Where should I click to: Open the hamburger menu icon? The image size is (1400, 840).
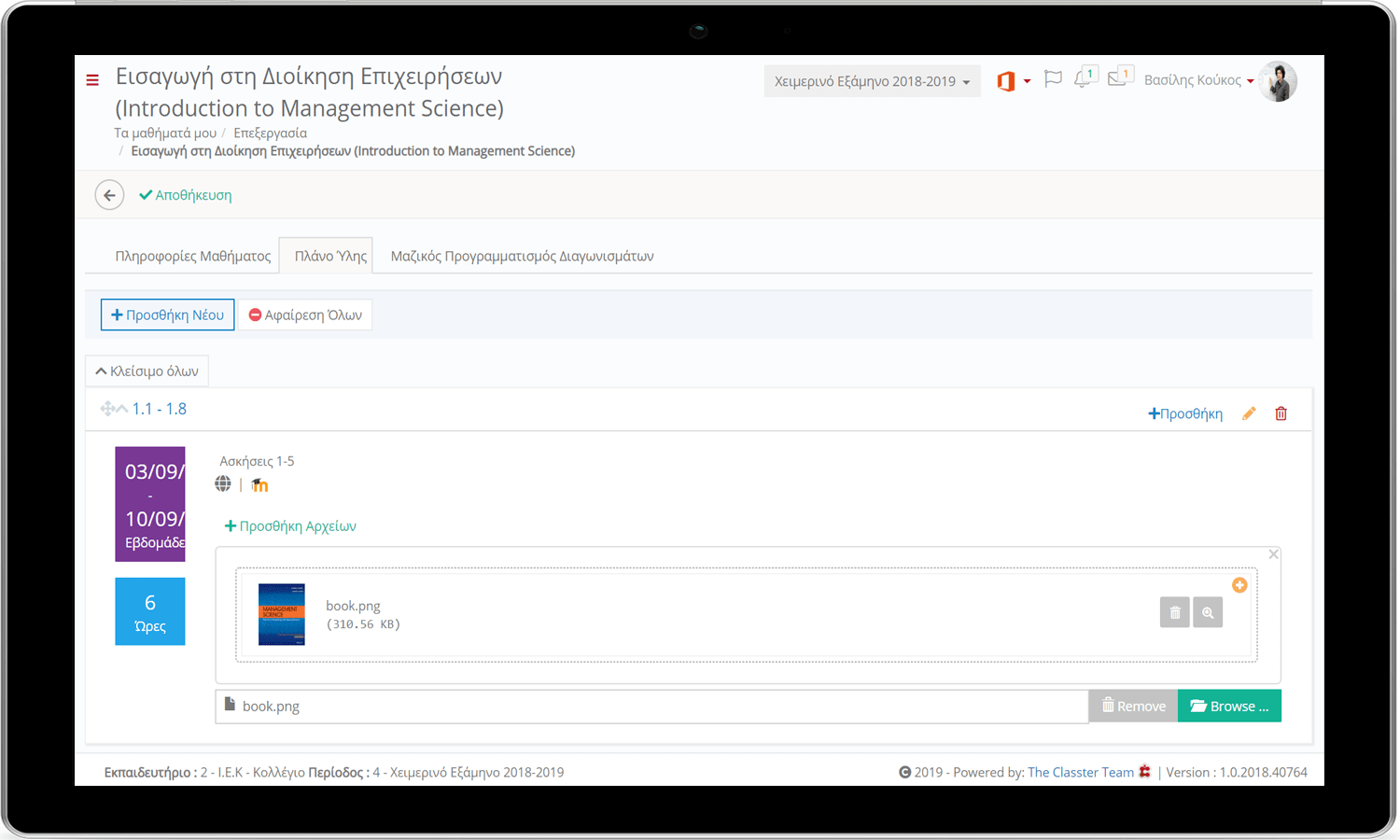click(x=92, y=80)
